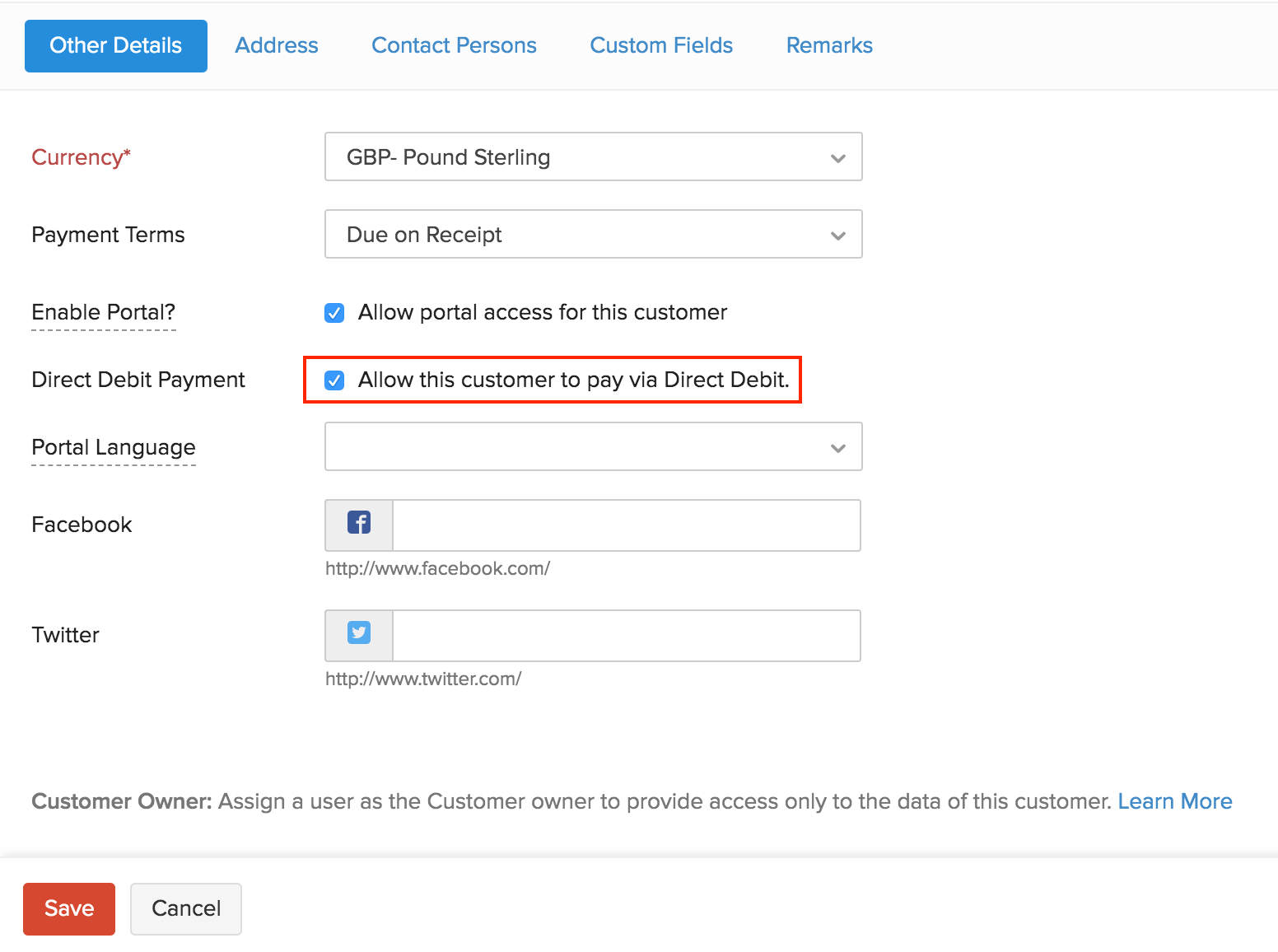Open the Currency dropdown
1278x952 pixels.
(593, 156)
